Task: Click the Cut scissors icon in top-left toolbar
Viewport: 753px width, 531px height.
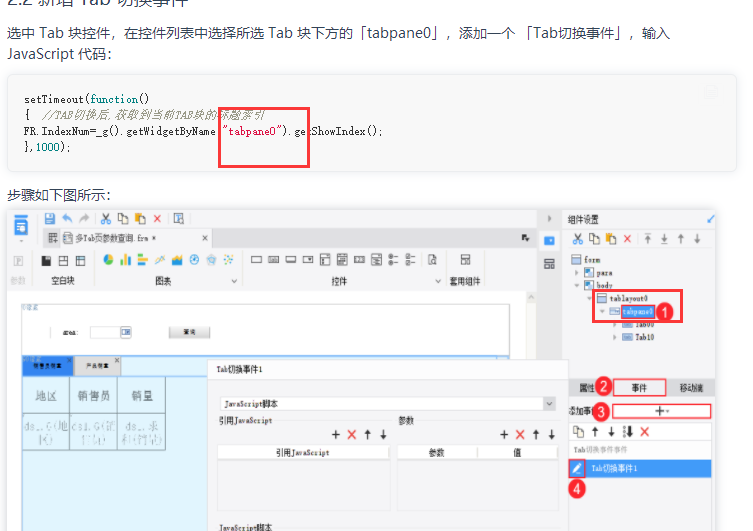Action: 106,219
